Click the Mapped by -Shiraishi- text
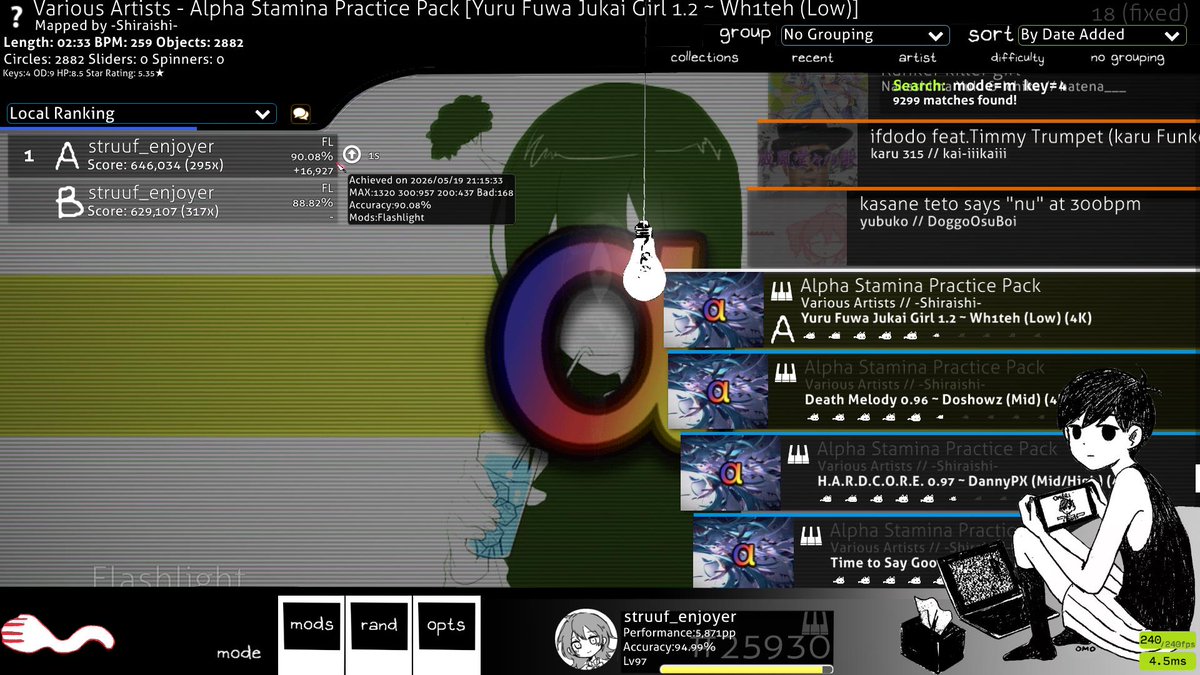This screenshot has width=1200, height=675. coord(105,27)
